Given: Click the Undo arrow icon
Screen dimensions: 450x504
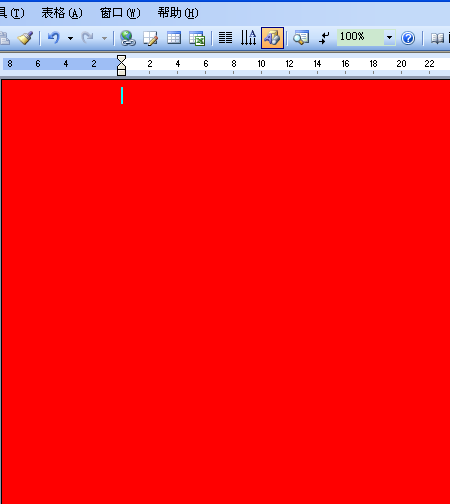Looking at the screenshot, I should point(54,38).
